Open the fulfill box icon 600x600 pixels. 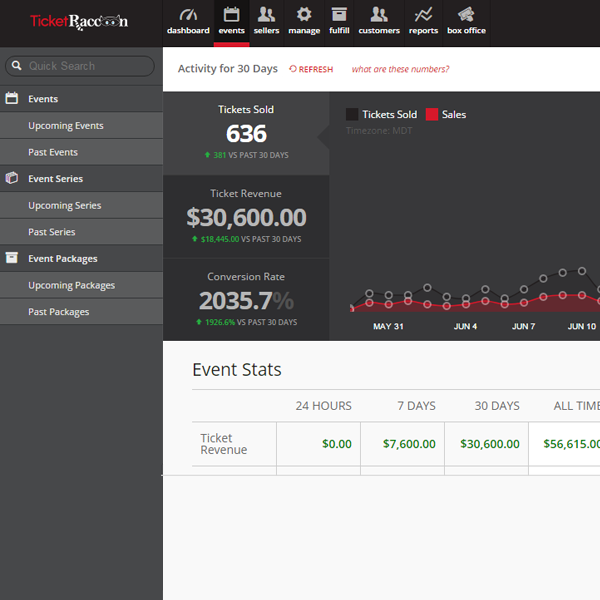click(339, 15)
